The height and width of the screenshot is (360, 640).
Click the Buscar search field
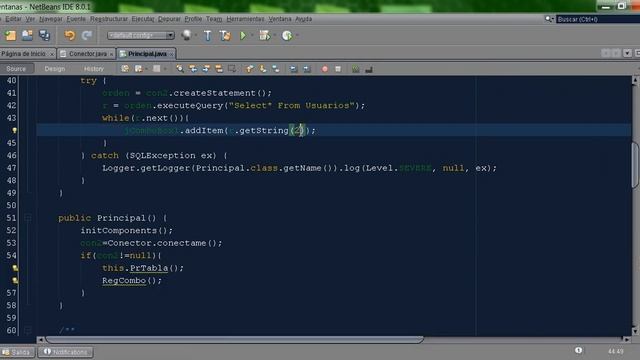pyautogui.click(x=598, y=19)
